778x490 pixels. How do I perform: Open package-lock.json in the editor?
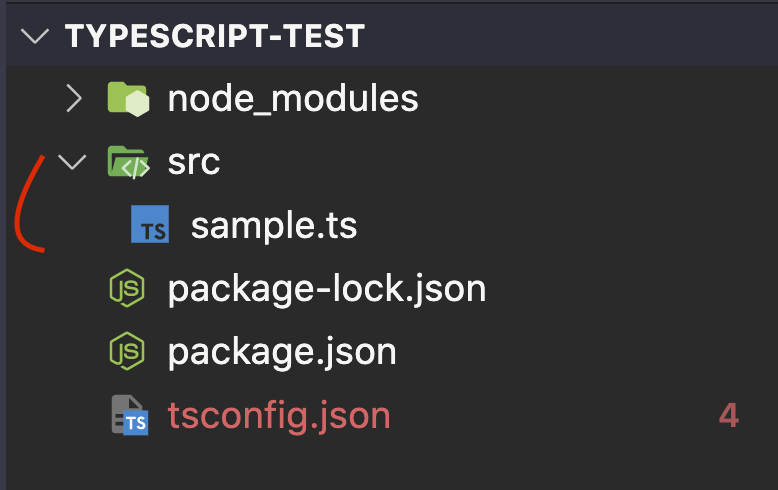point(326,289)
